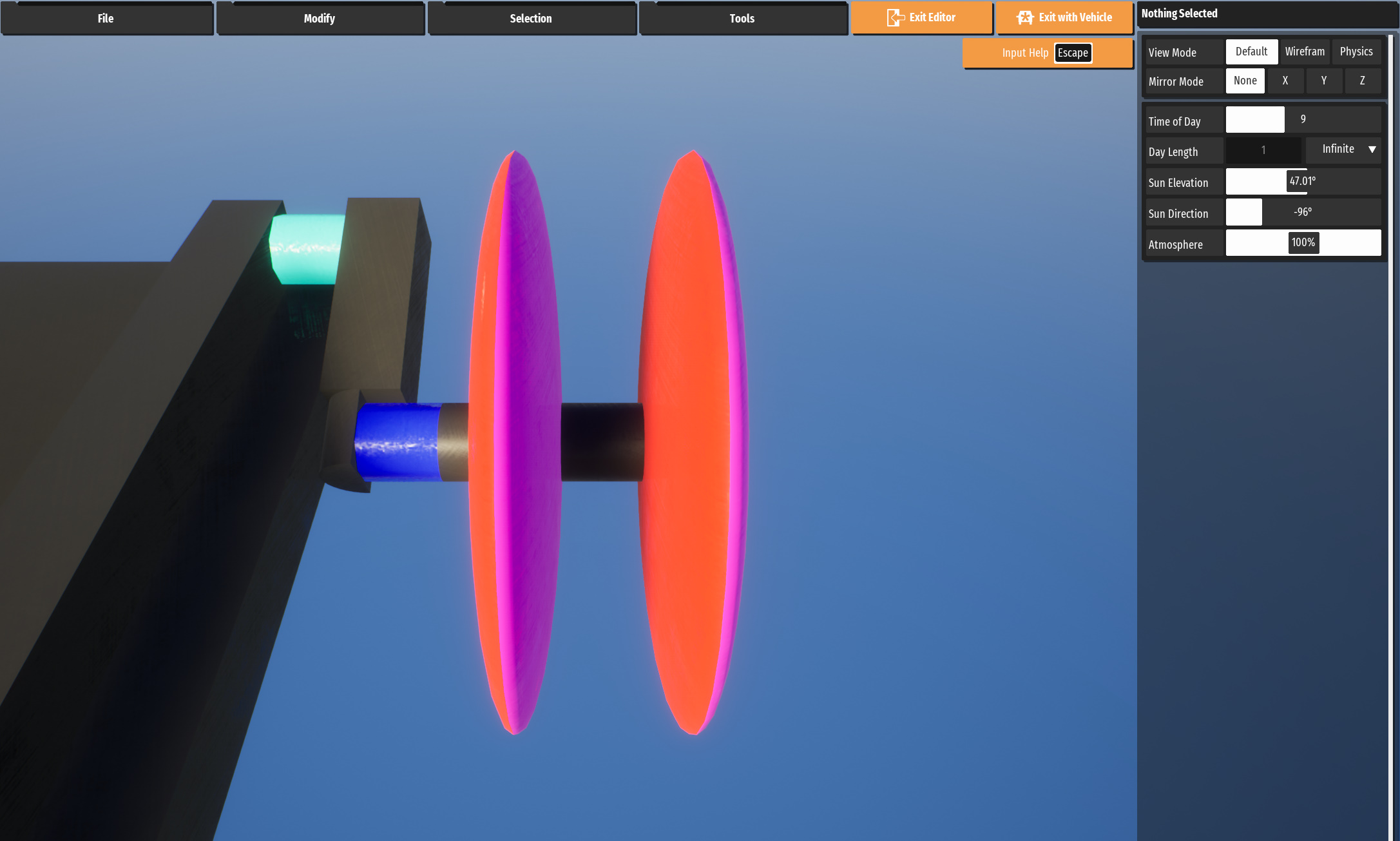Click the Escape key icon in Input Help
Image resolution: width=1400 pixels, height=841 pixels.
click(1073, 53)
